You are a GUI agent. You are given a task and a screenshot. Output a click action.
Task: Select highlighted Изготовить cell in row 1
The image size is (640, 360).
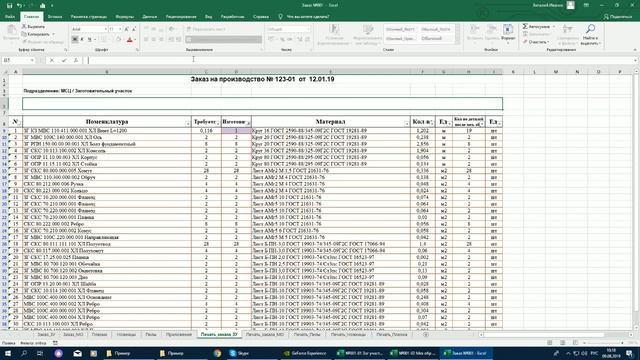point(236,131)
